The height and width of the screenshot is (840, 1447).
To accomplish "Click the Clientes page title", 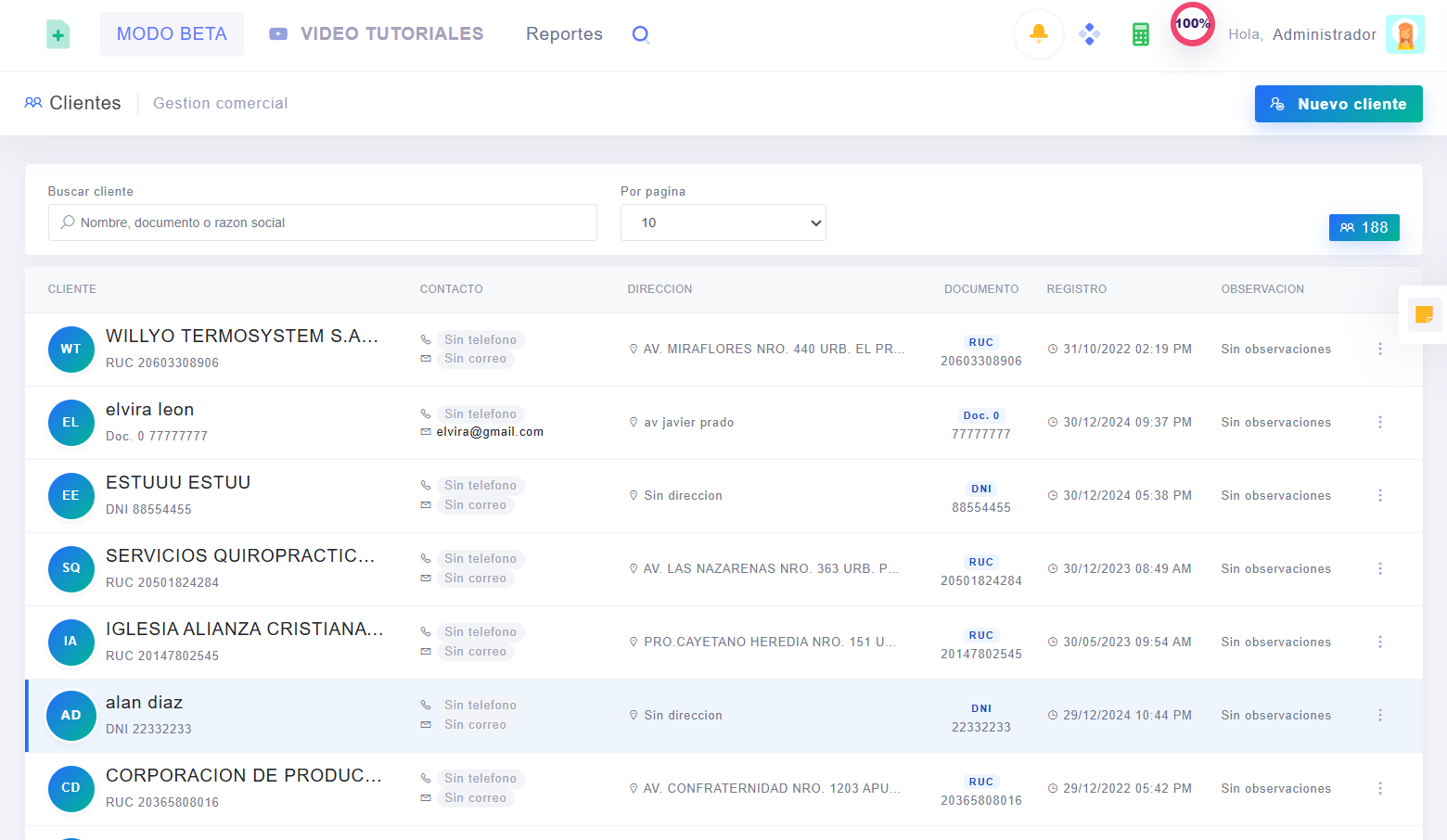I will (85, 103).
